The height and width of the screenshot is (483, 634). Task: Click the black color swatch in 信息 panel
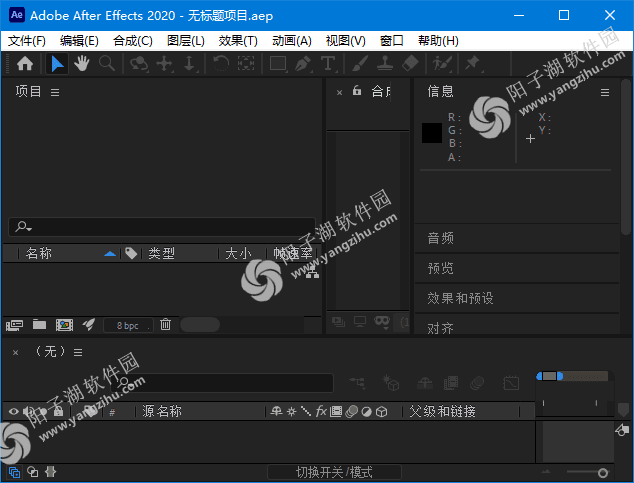tap(432, 133)
